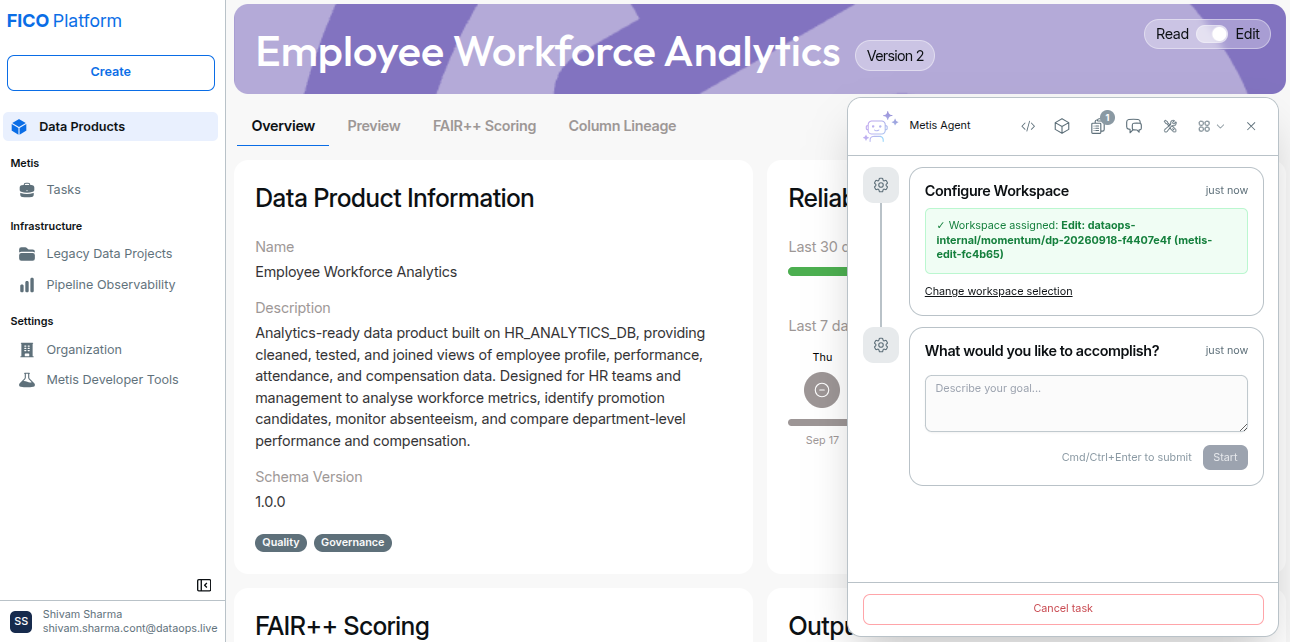Image resolution: width=1290 pixels, height=642 pixels.
Task: Open the documents icon with badge 1
Action: (x=1098, y=126)
